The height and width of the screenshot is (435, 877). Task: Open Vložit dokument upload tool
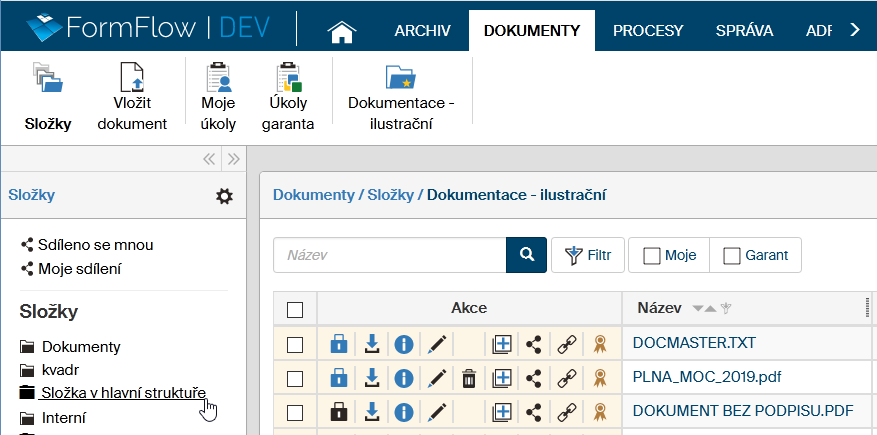coord(132,97)
